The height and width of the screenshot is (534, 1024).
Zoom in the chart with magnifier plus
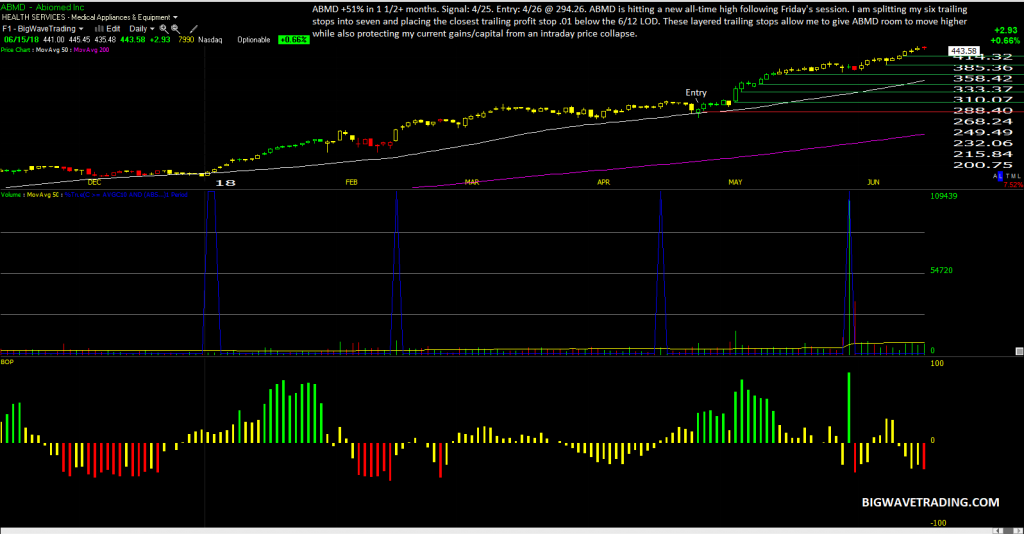click(164, 29)
